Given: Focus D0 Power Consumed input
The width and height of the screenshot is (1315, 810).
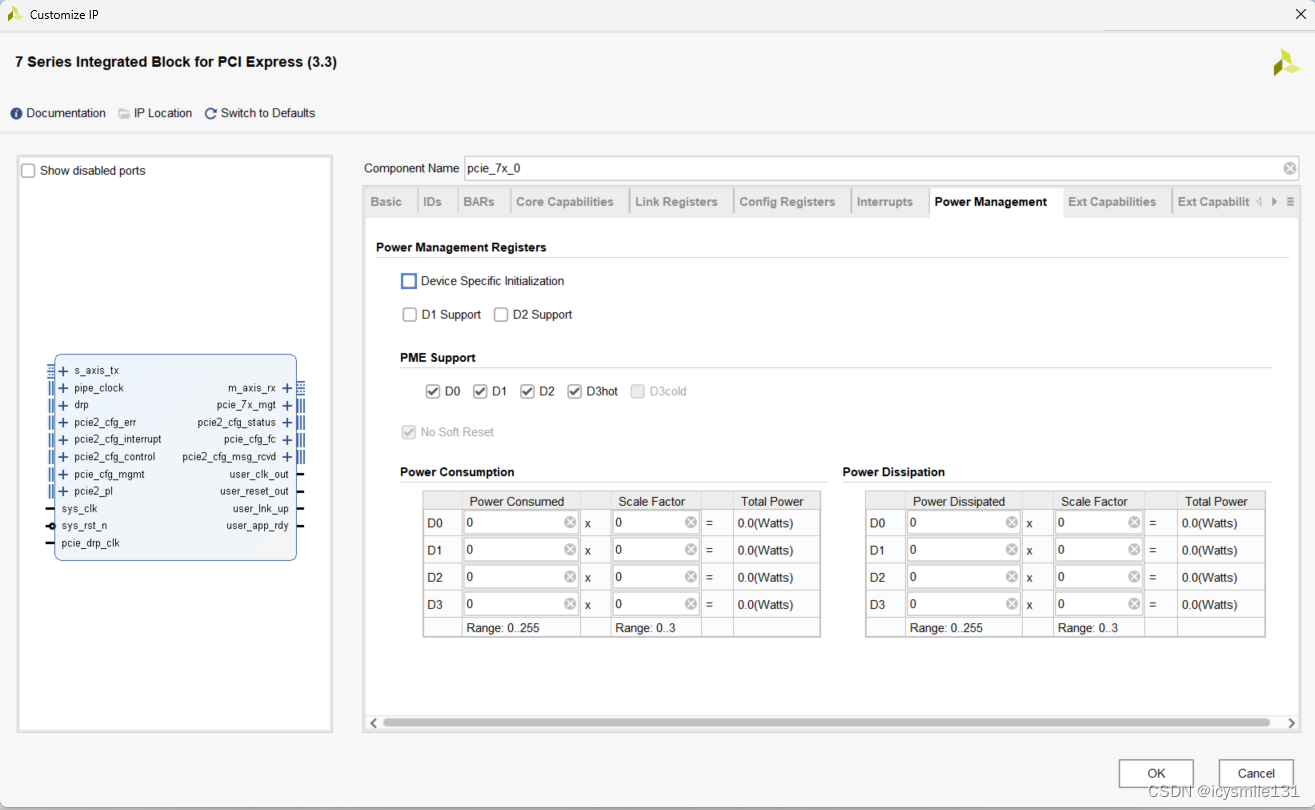Looking at the screenshot, I should coord(521,523).
